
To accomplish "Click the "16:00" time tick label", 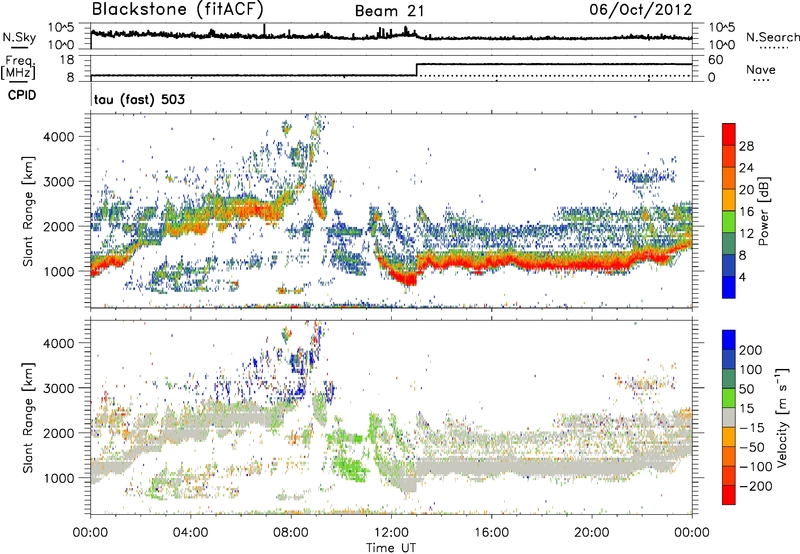I will tap(491, 533).
